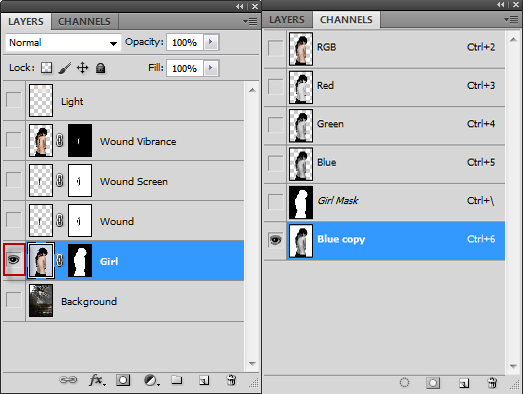Switch to Layers tab in left panel
Screen dimensions: 524x394
coord(26,22)
